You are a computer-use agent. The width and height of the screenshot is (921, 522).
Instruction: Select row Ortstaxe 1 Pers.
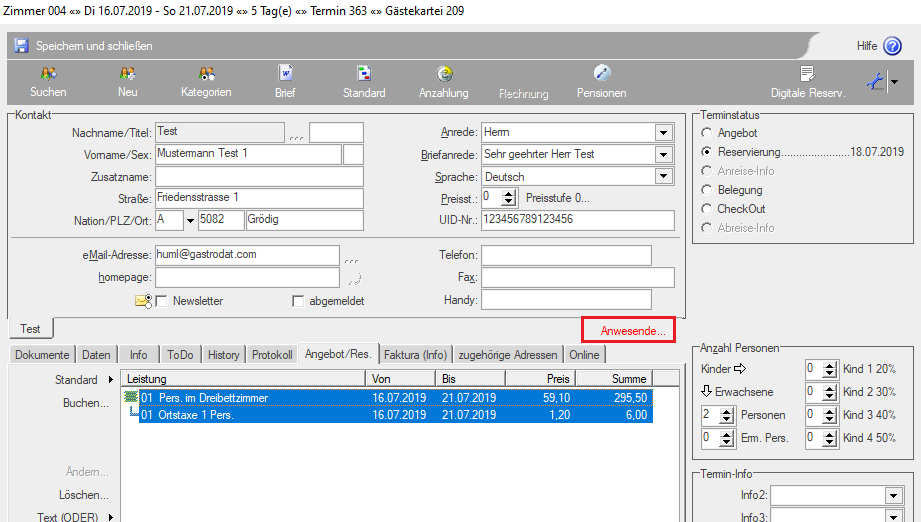[396, 415]
